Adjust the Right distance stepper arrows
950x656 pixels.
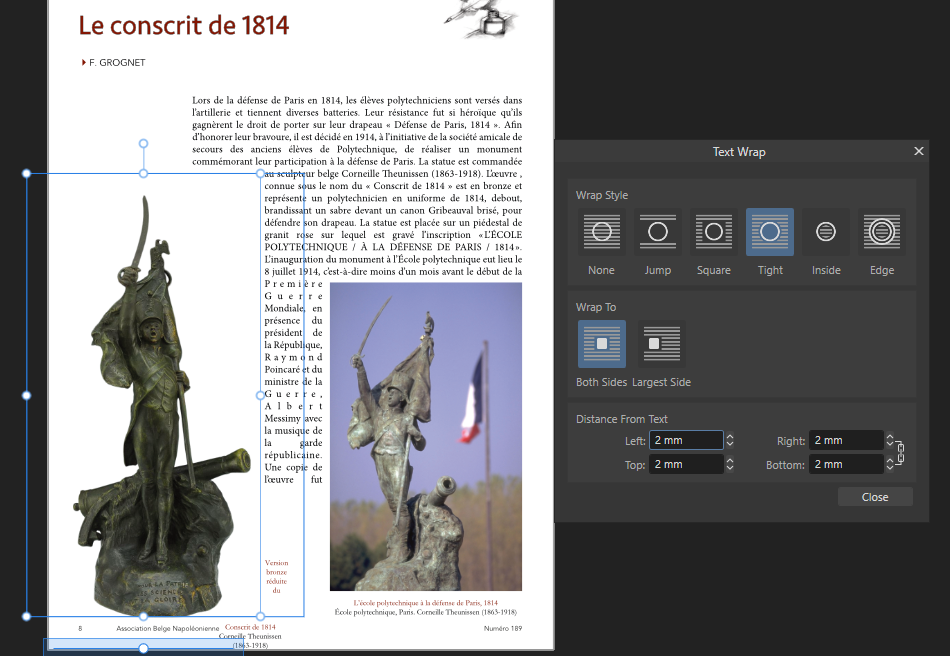tap(889, 440)
